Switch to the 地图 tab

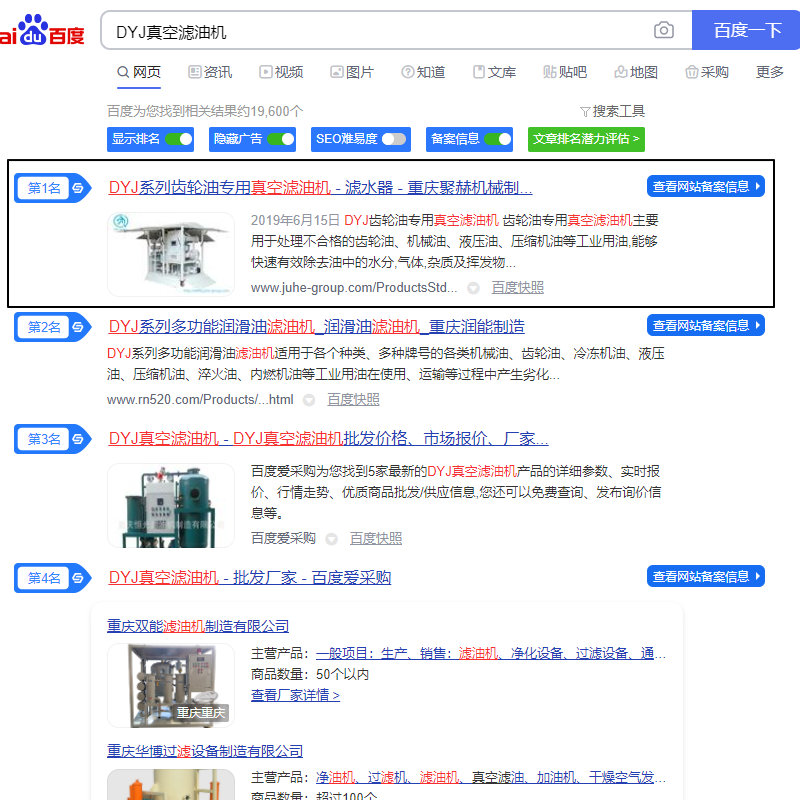tap(636, 72)
